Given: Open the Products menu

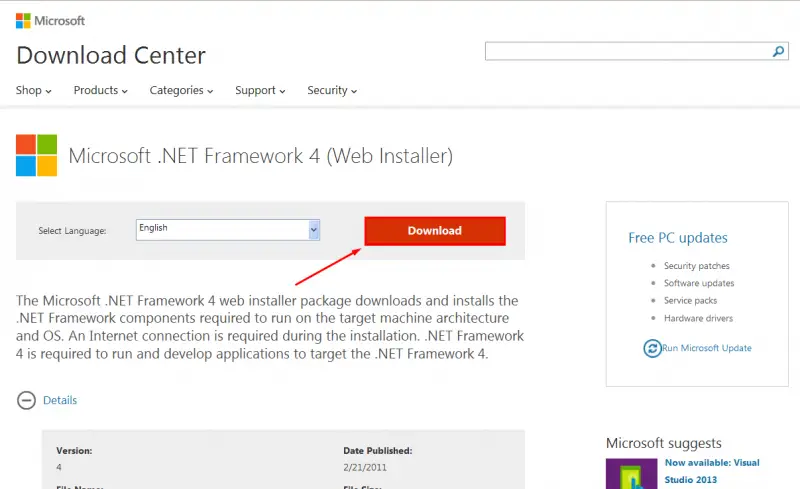Looking at the screenshot, I should point(101,90).
